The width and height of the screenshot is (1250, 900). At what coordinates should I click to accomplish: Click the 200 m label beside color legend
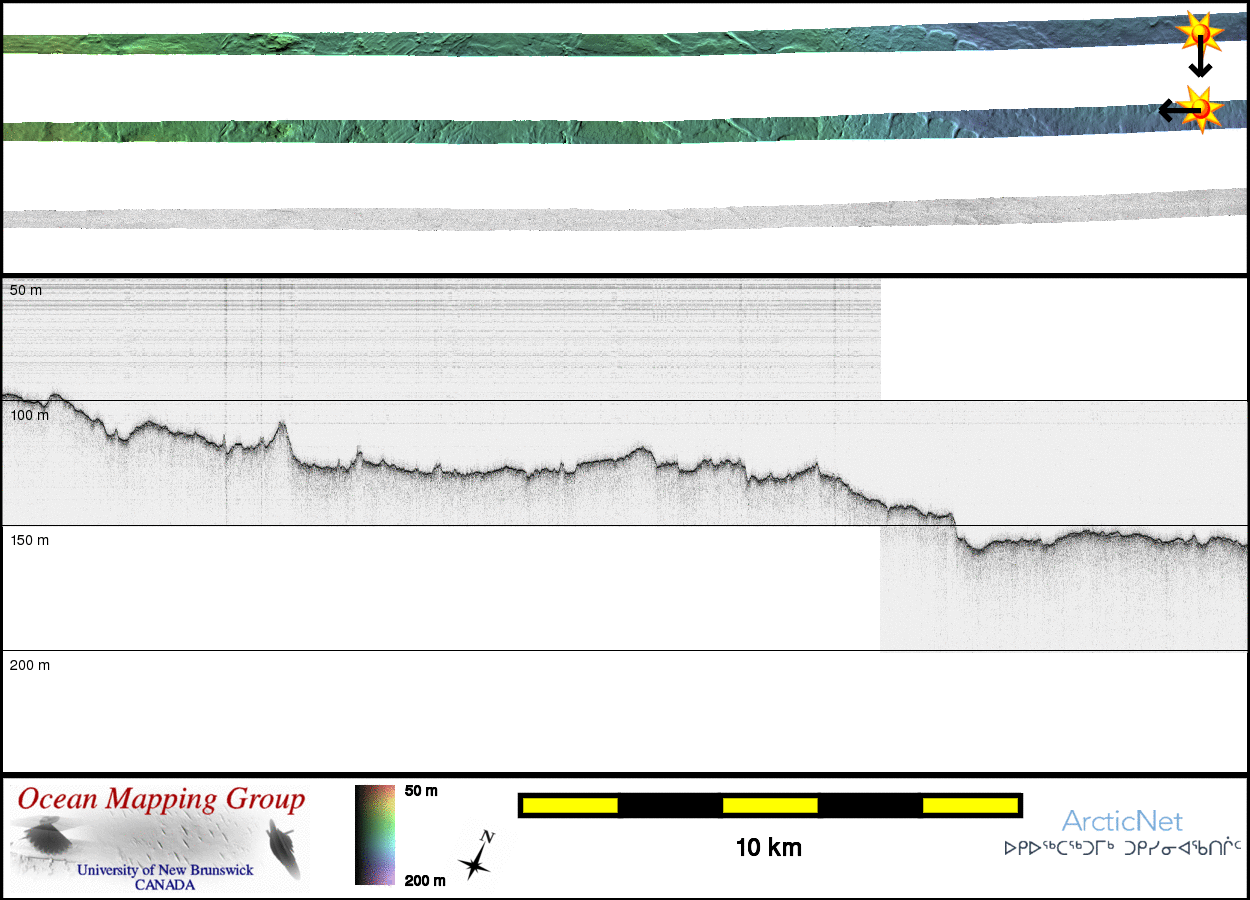click(x=424, y=880)
